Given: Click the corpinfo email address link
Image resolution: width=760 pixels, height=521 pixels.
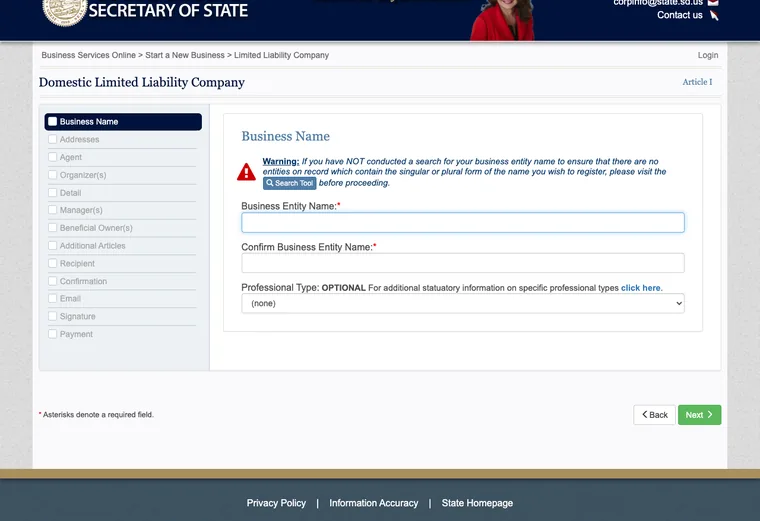Looking at the screenshot, I should click(x=658, y=2).
